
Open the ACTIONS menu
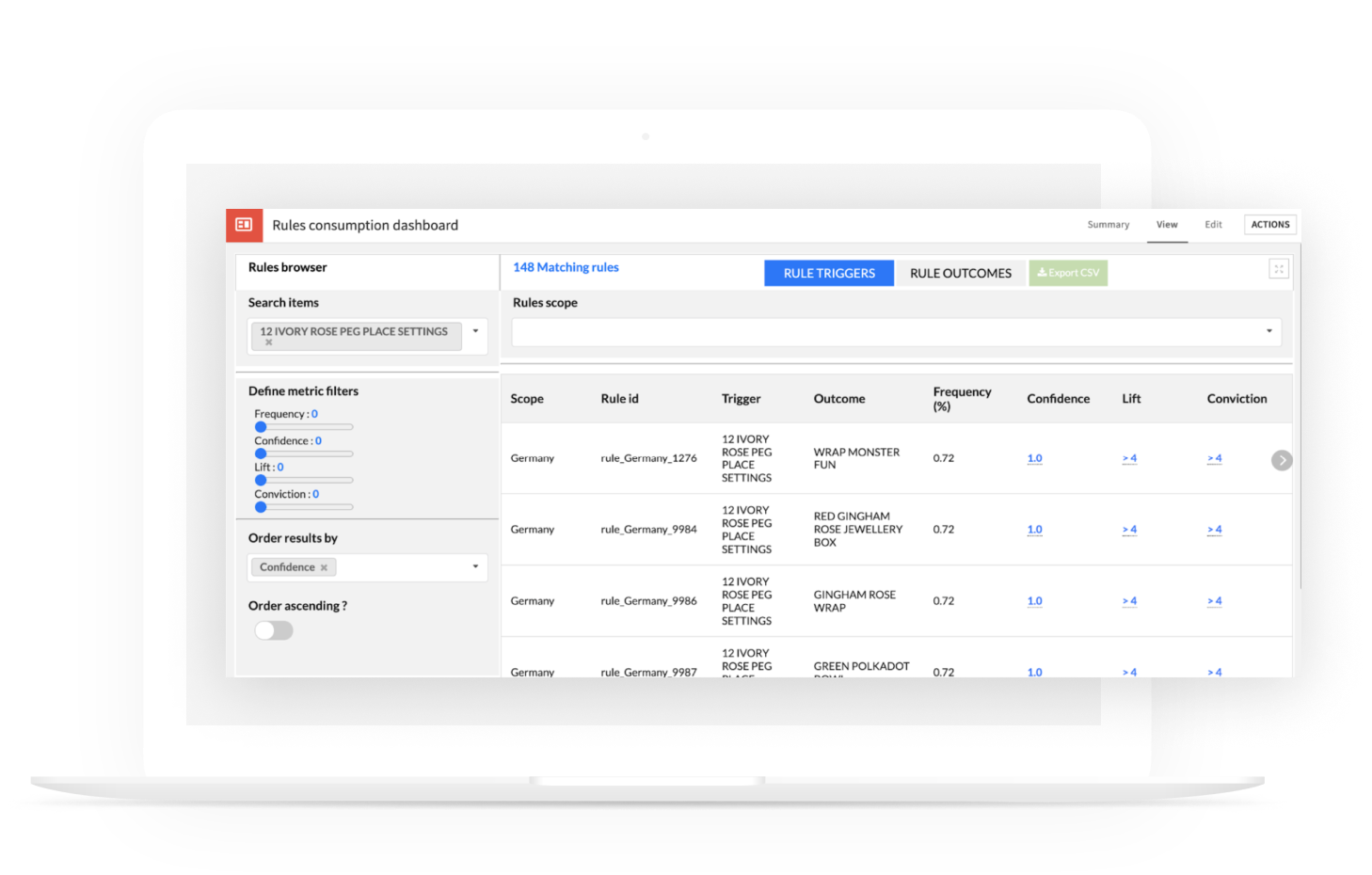tap(1270, 225)
